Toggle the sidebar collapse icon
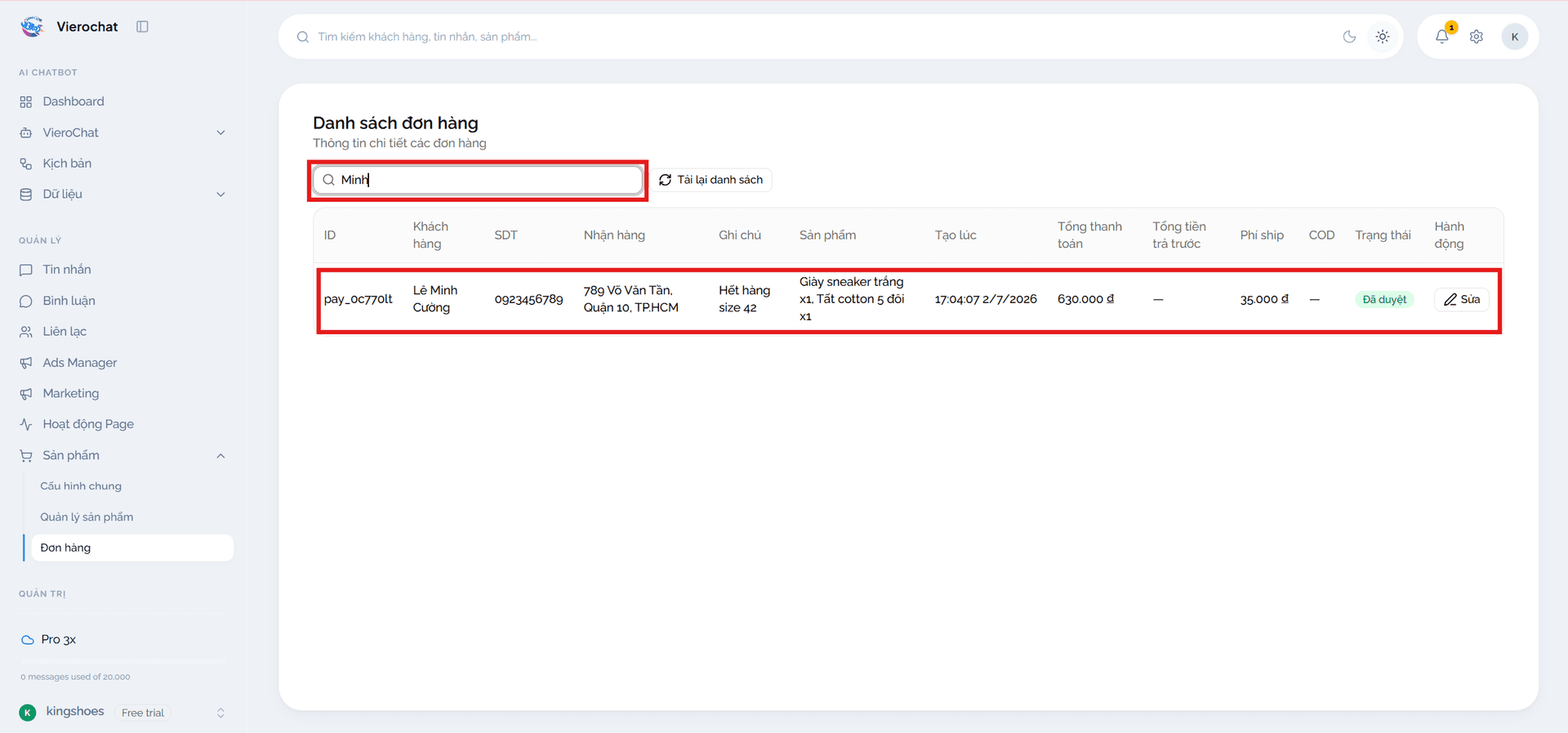The width and height of the screenshot is (1568, 733). [x=142, y=27]
